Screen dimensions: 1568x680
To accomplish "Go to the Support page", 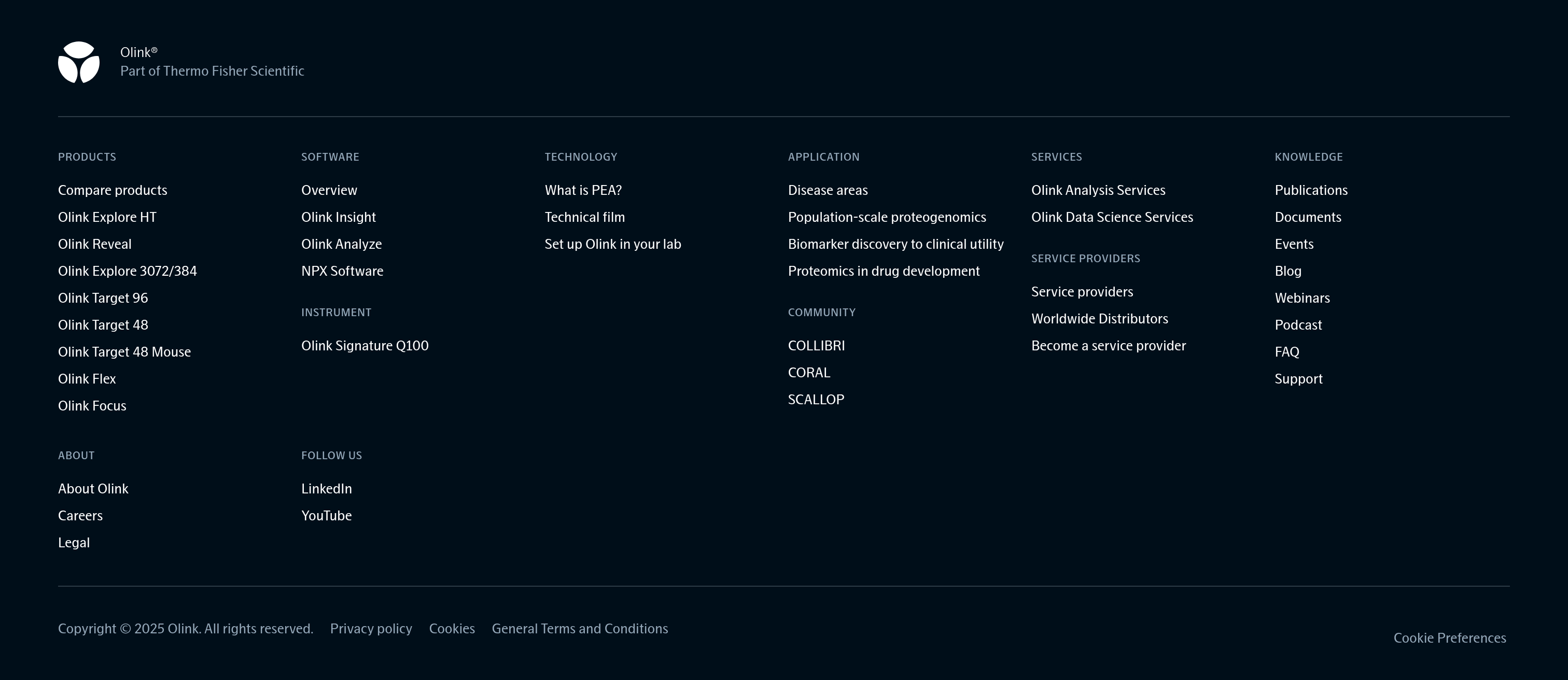I will [1298, 379].
